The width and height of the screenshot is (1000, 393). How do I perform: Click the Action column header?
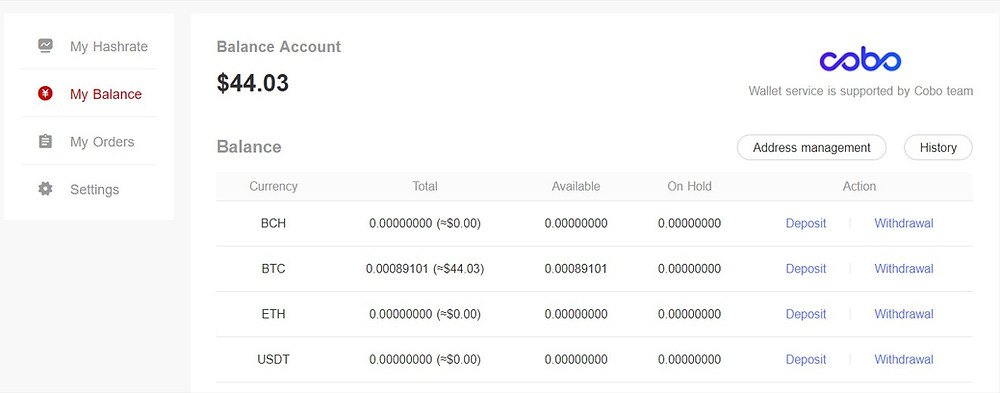click(x=859, y=186)
